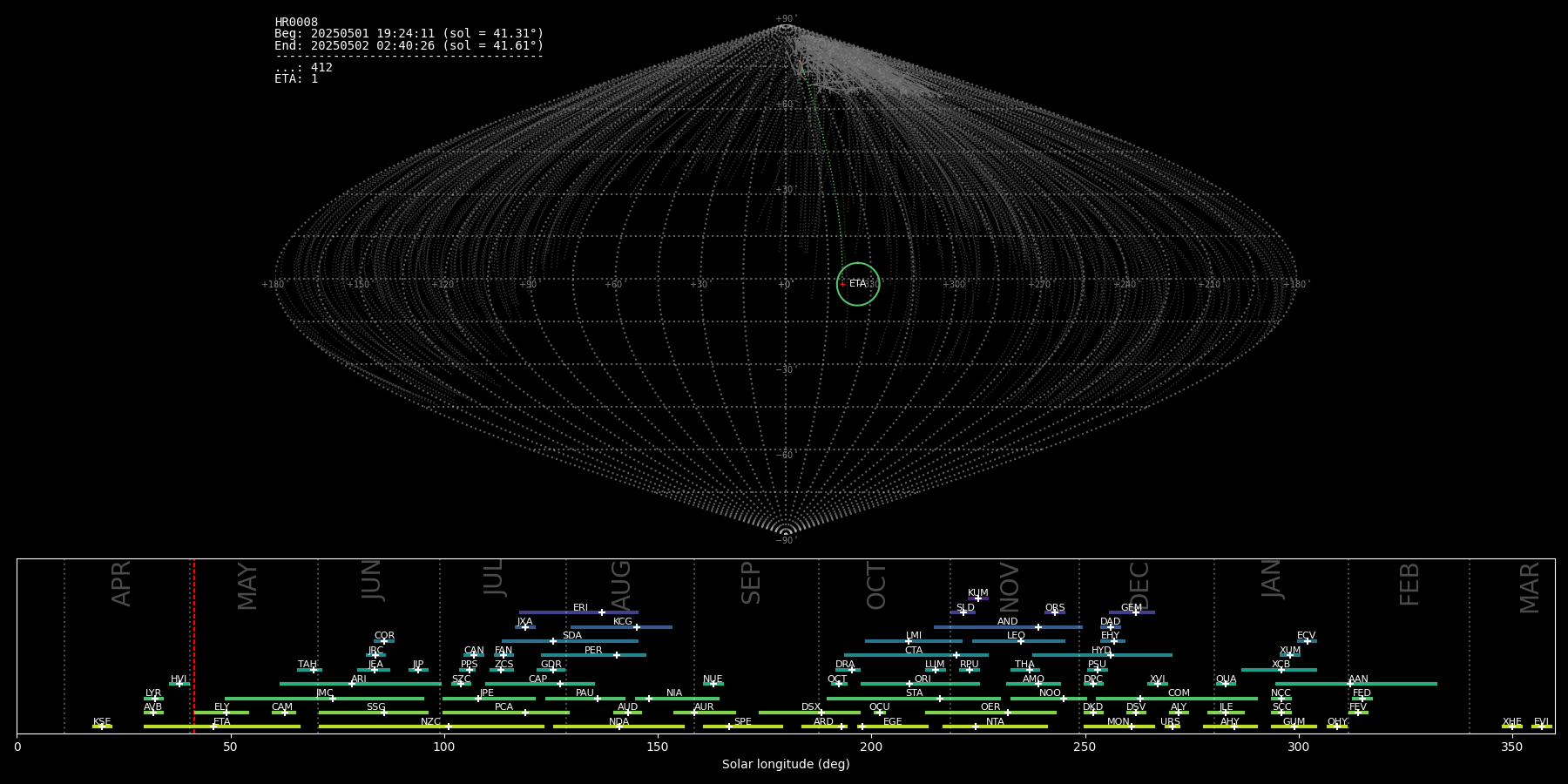Click the FEB month label
The image size is (1568, 784).
pos(1409,584)
